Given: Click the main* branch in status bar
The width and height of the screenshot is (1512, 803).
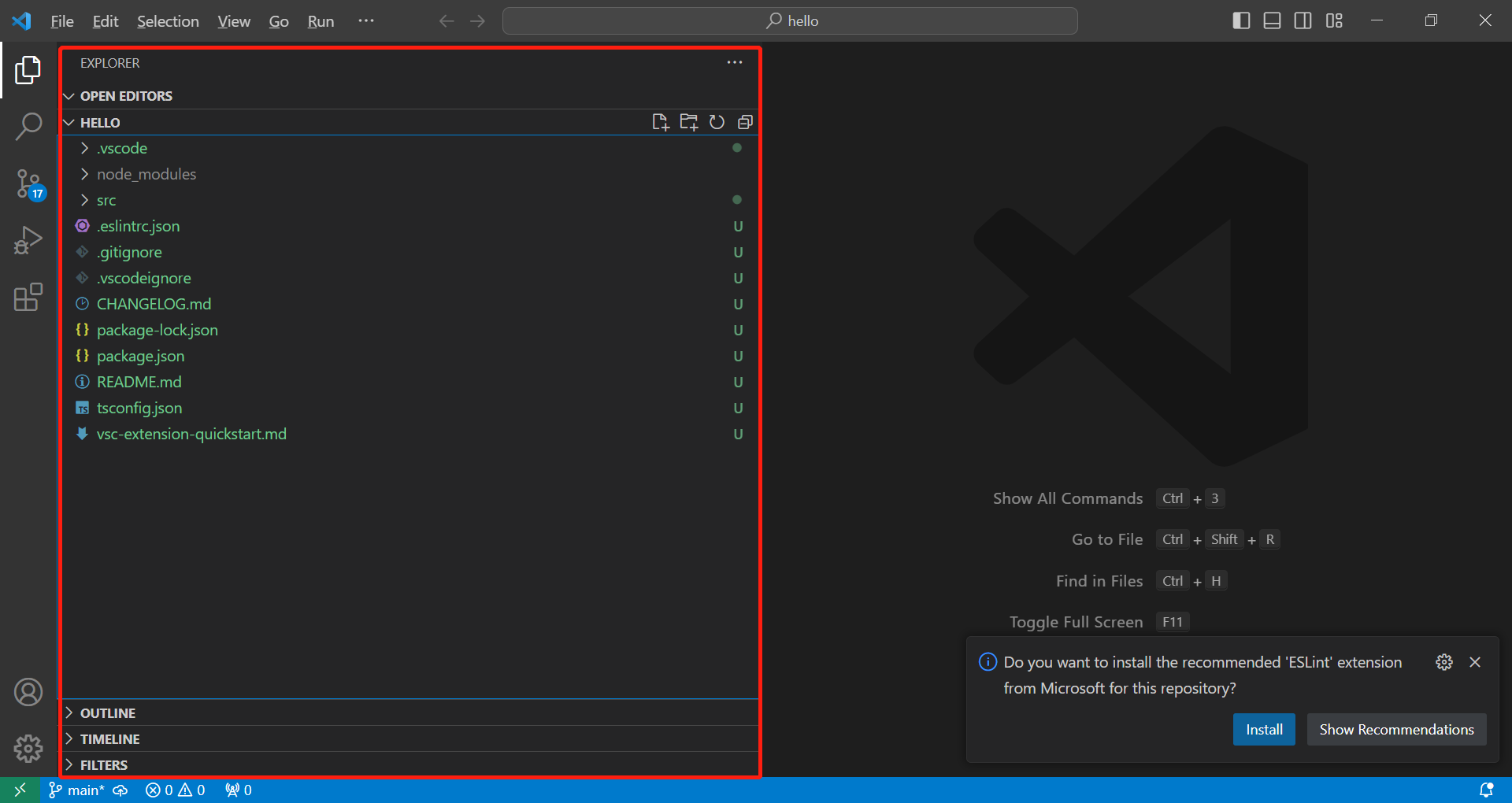Looking at the screenshot, I should [76, 790].
